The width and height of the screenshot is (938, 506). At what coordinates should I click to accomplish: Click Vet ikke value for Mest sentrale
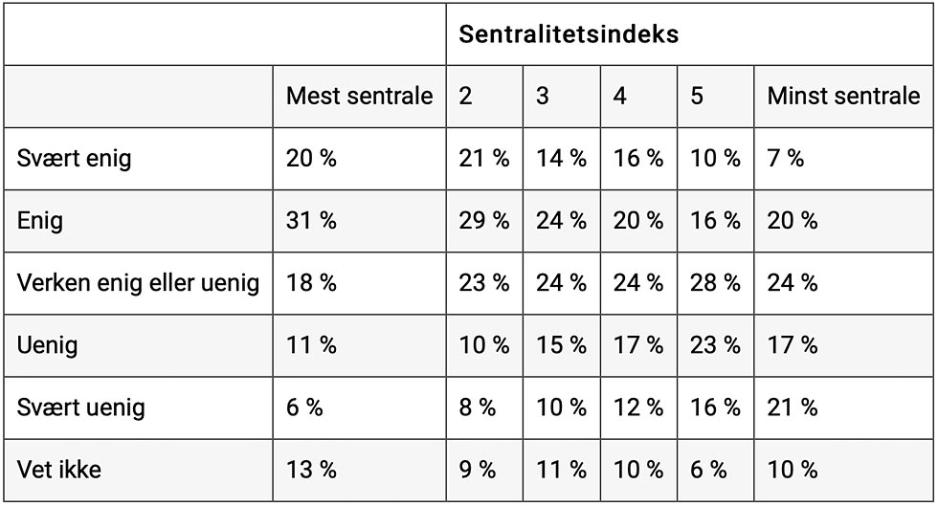pos(312,469)
